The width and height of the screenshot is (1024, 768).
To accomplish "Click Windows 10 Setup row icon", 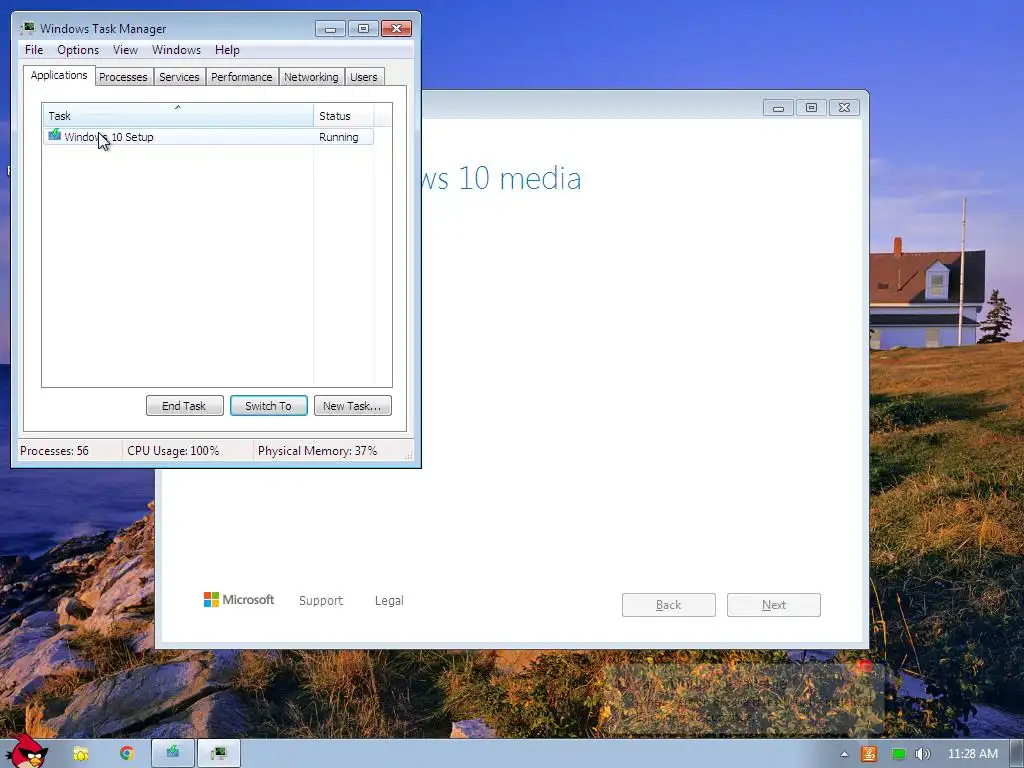I will pyautogui.click(x=55, y=135).
